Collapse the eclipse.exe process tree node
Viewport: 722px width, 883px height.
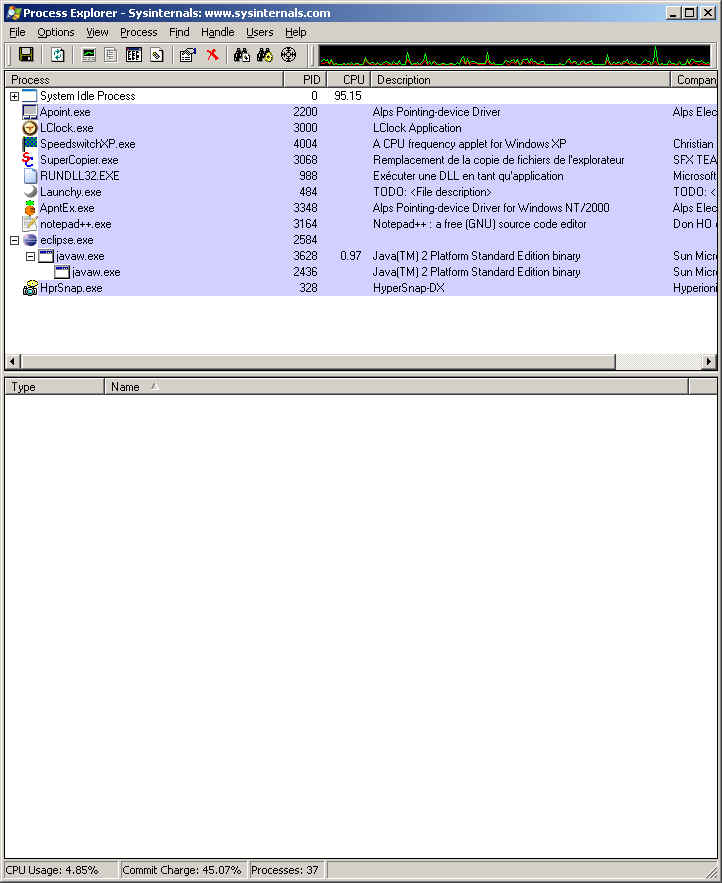[14, 240]
